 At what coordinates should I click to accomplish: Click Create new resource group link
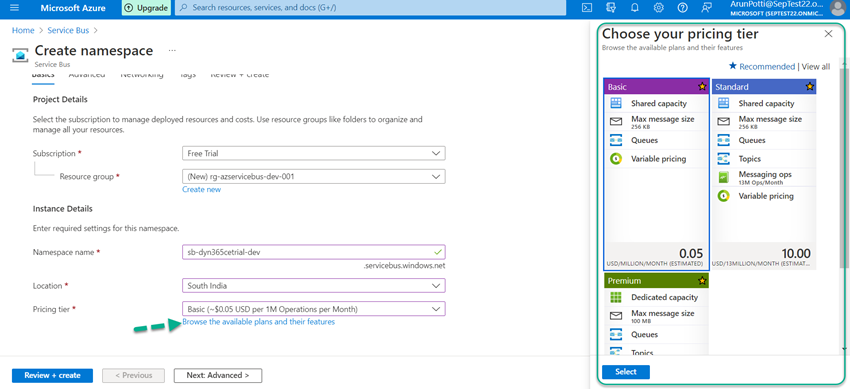[202, 190]
